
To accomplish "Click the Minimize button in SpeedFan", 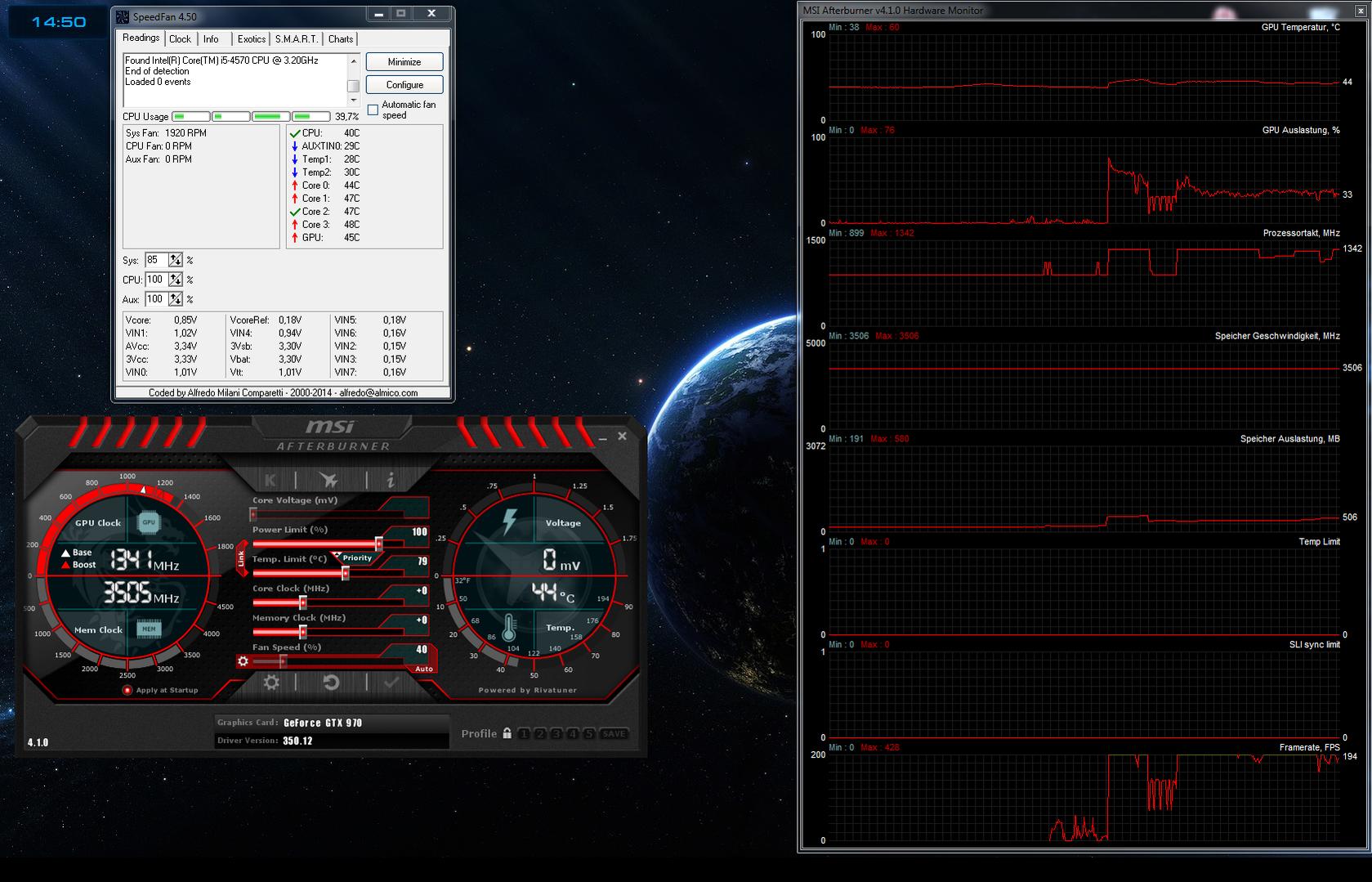I will pyautogui.click(x=404, y=62).
